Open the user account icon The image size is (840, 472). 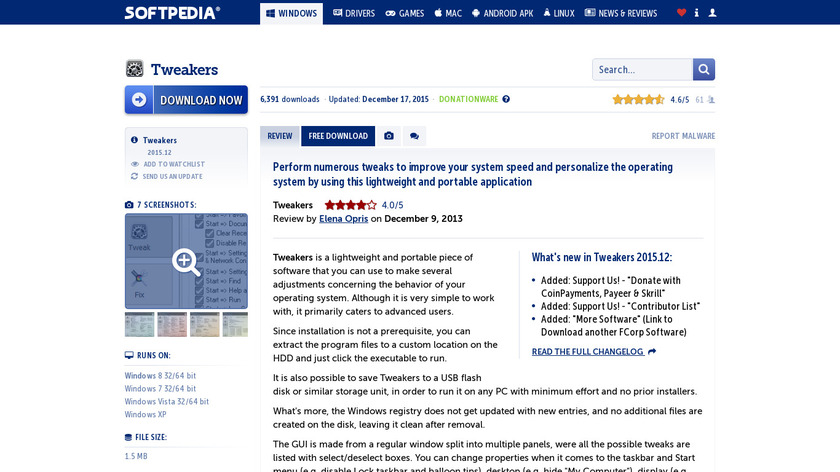712,13
